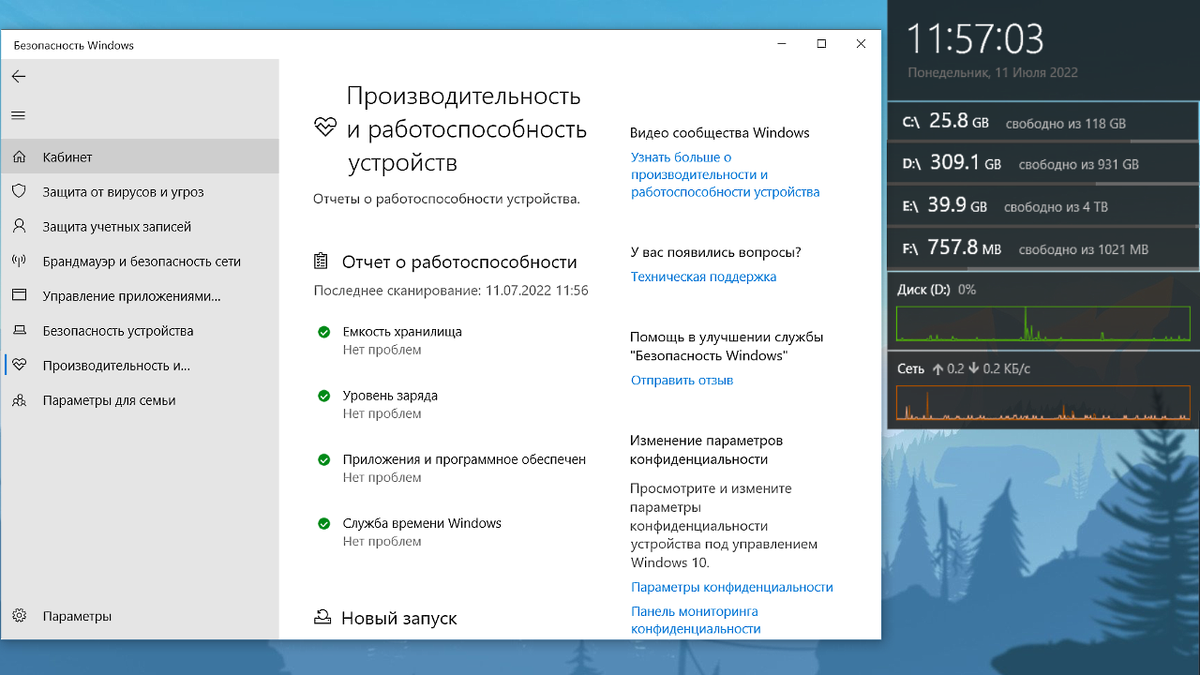Open Параметры at sidebar bottom
1200x675 pixels.
pos(140,616)
